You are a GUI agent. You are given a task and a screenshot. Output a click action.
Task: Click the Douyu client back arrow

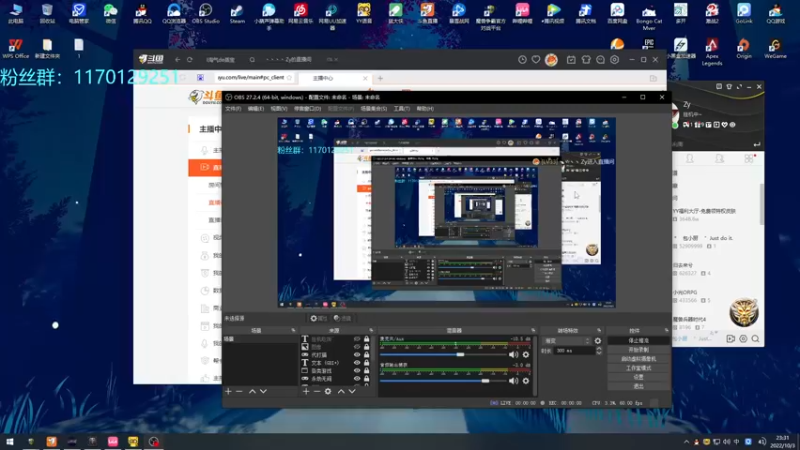tap(178, 60)
